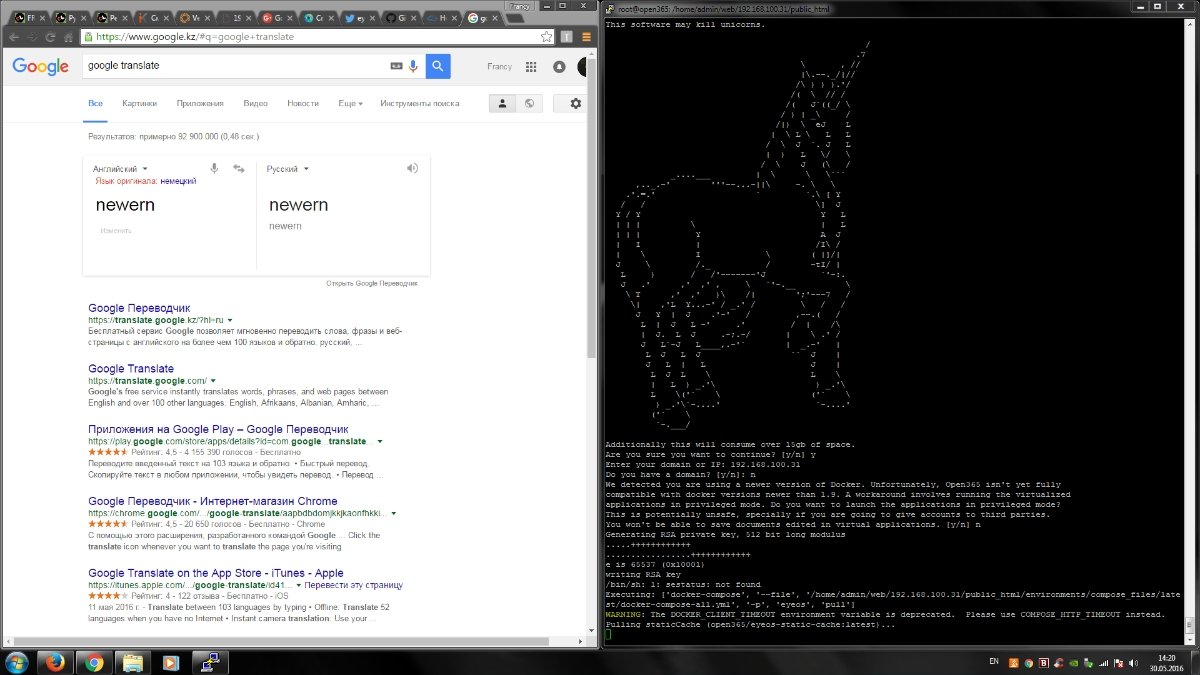Open the media player taskbar icon
This screenshot has height=675, width=1200.
click(x=171, y=662)
